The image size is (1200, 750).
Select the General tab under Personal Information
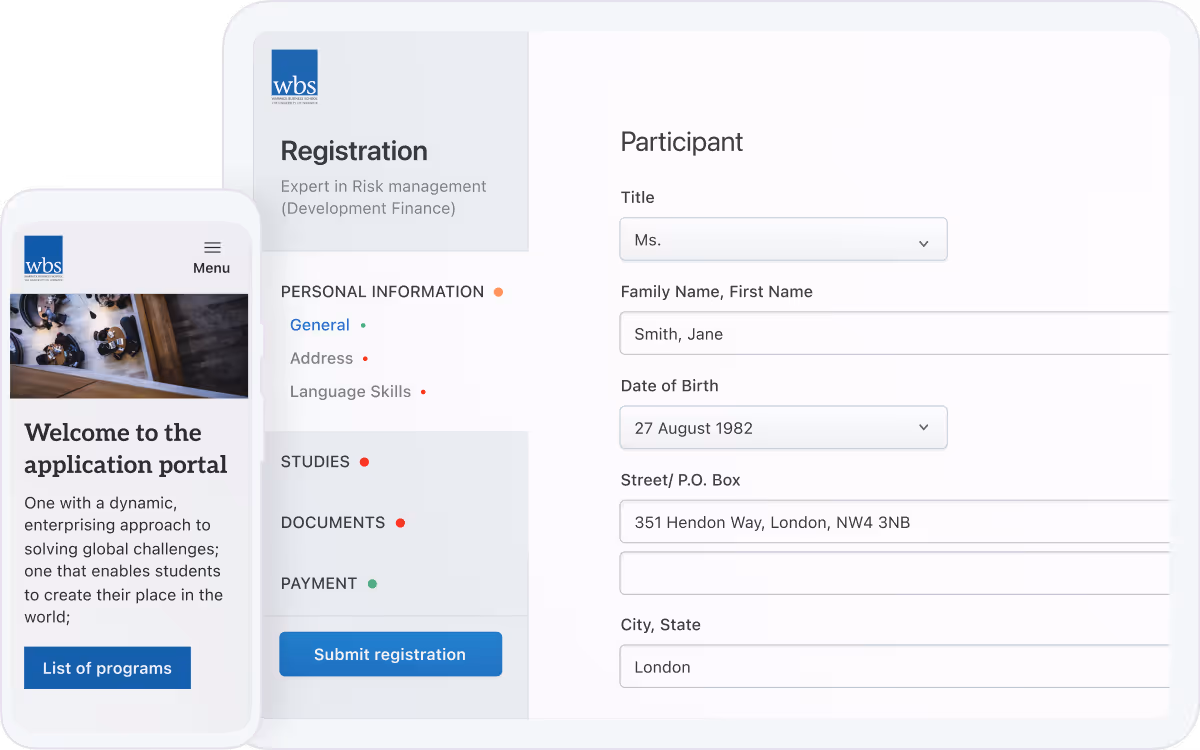(x=319, y=324)
